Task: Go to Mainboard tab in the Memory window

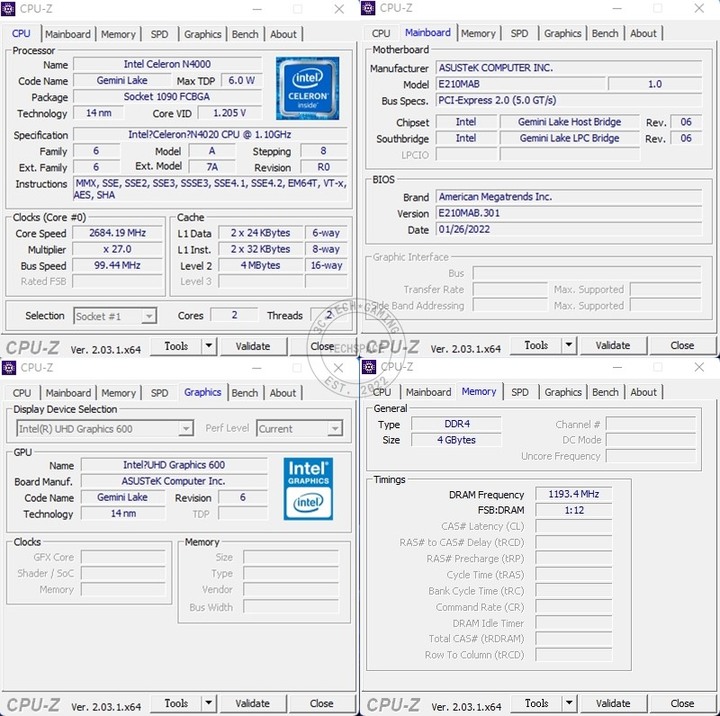Action: coord(428,392)
